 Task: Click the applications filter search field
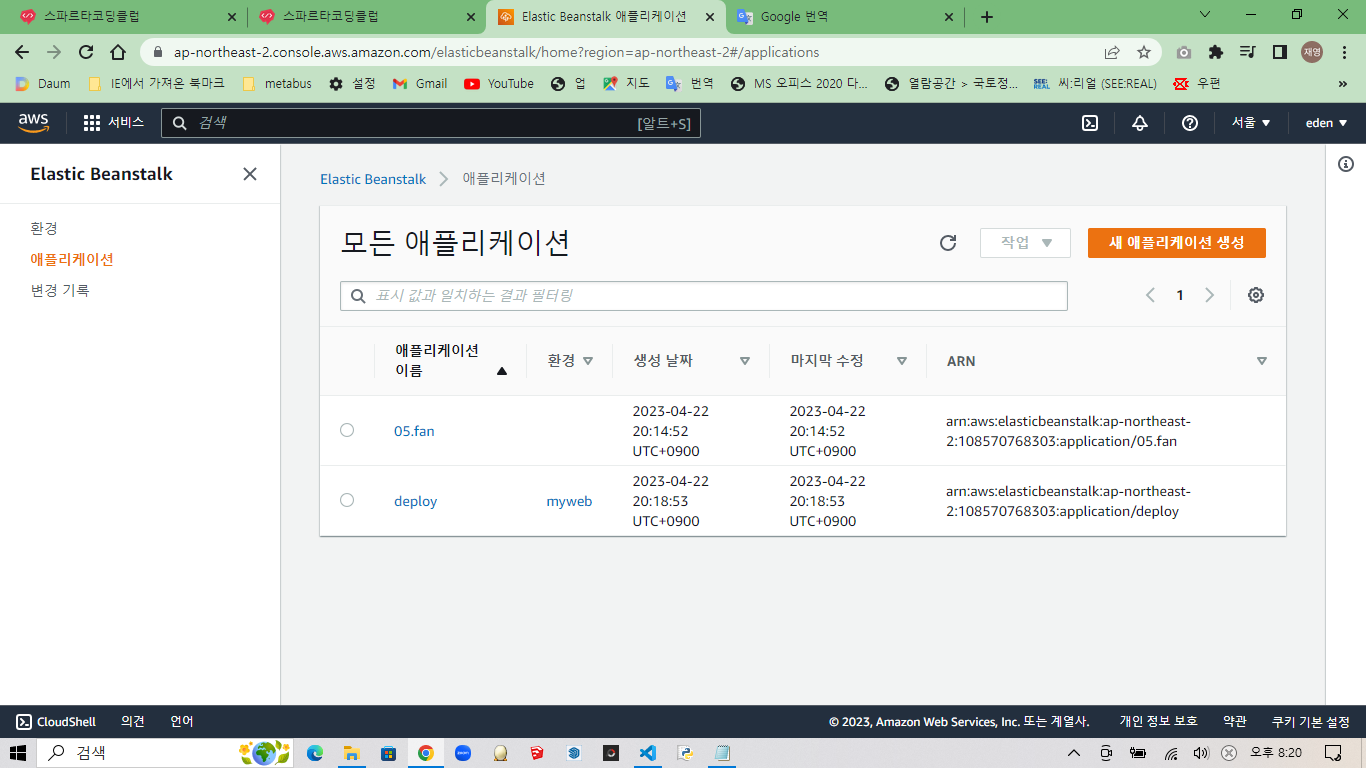pyautogui.click(x=704, y=296)
